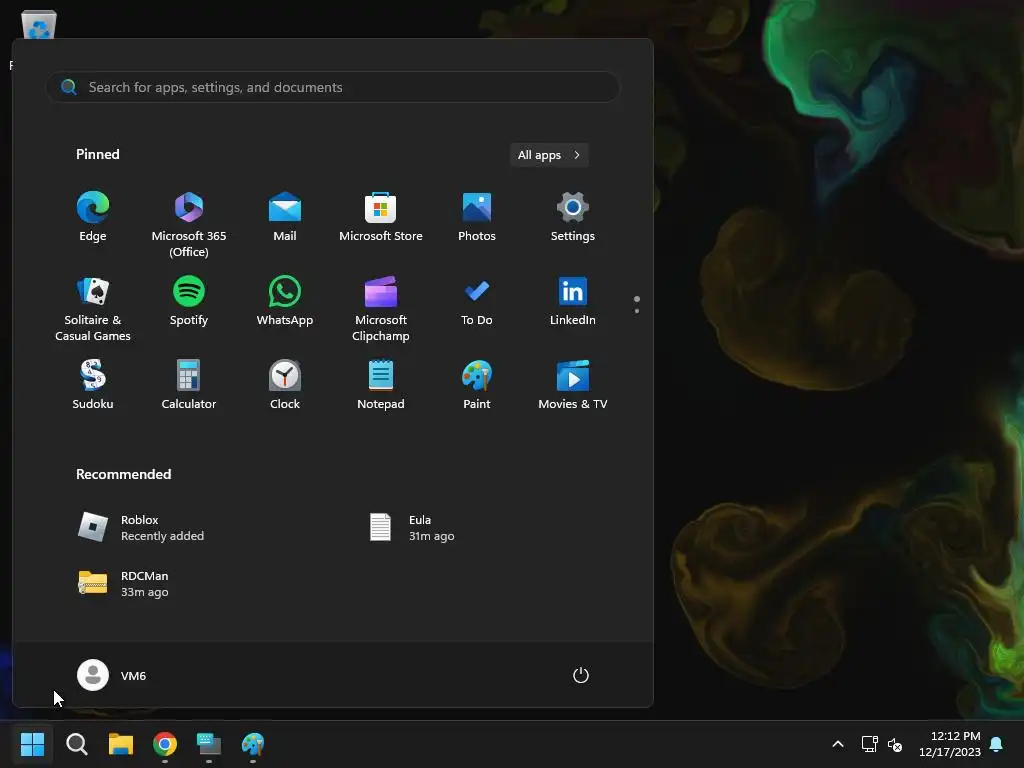Open the Mail app

click(285, 217)
